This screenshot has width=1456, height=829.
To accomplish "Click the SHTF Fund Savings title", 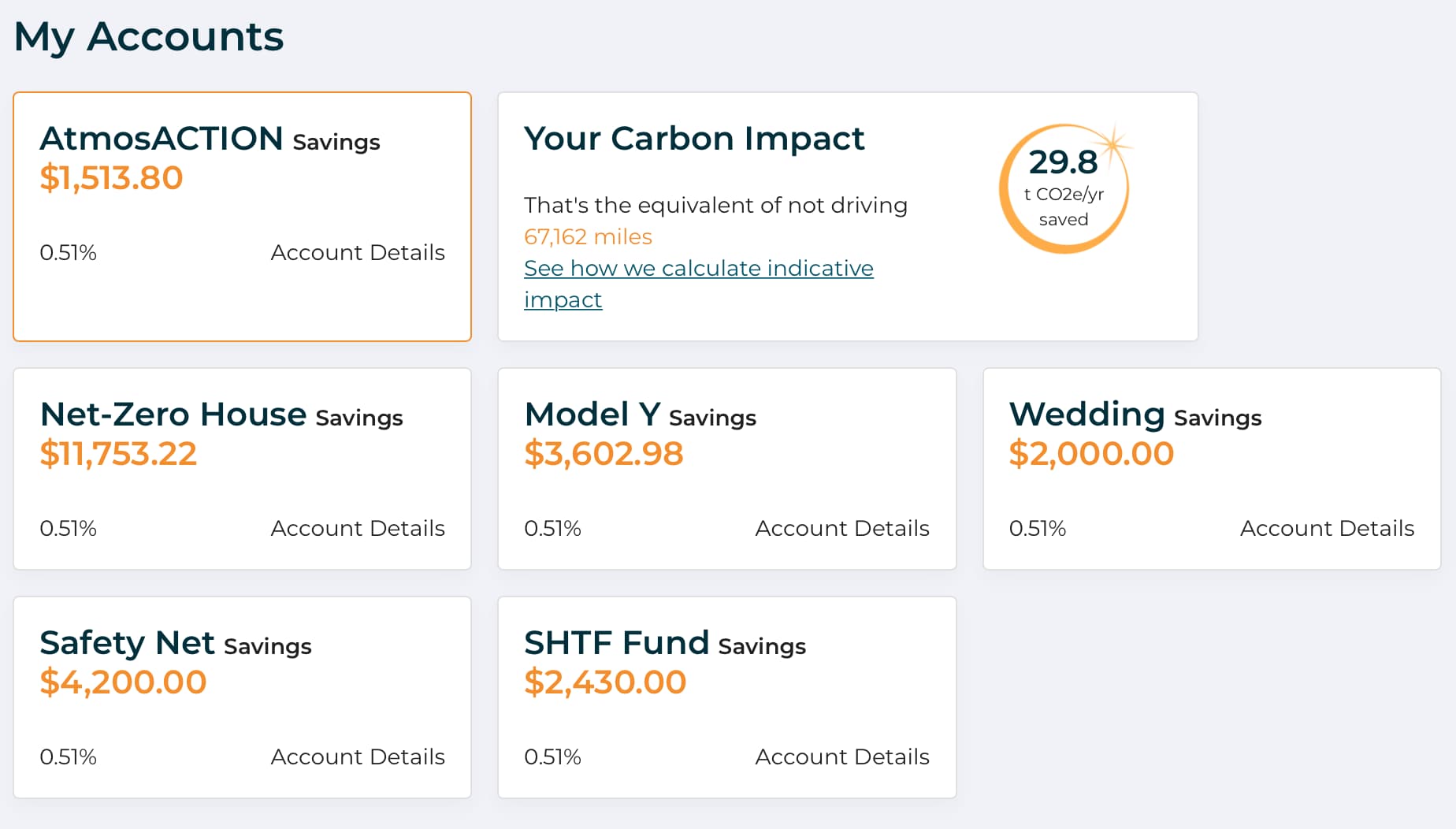I will [x=664, y=644].
